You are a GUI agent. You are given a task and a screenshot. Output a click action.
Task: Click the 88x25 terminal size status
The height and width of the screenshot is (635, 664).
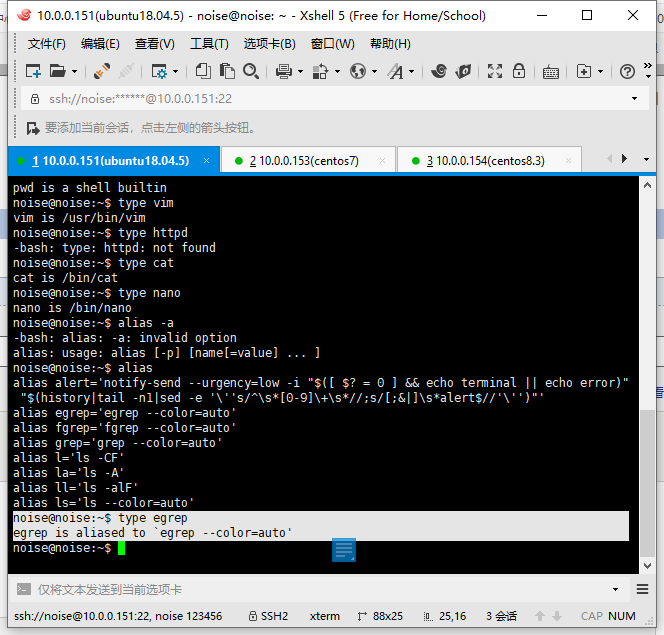pos(379,616)
